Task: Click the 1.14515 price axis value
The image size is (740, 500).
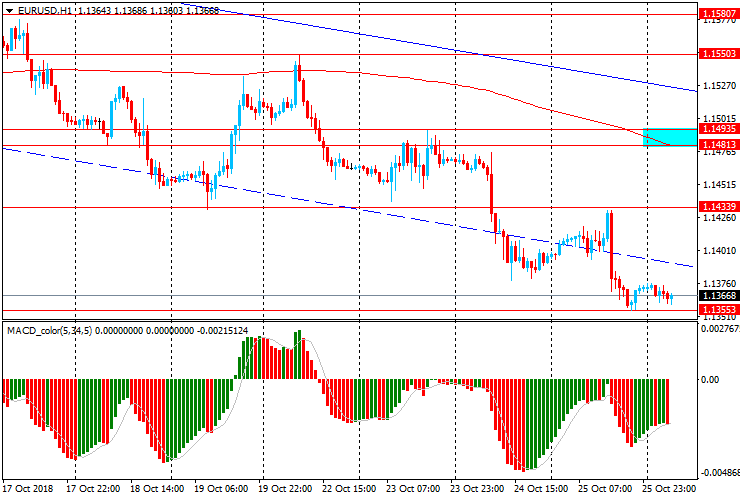Action: 719,185
